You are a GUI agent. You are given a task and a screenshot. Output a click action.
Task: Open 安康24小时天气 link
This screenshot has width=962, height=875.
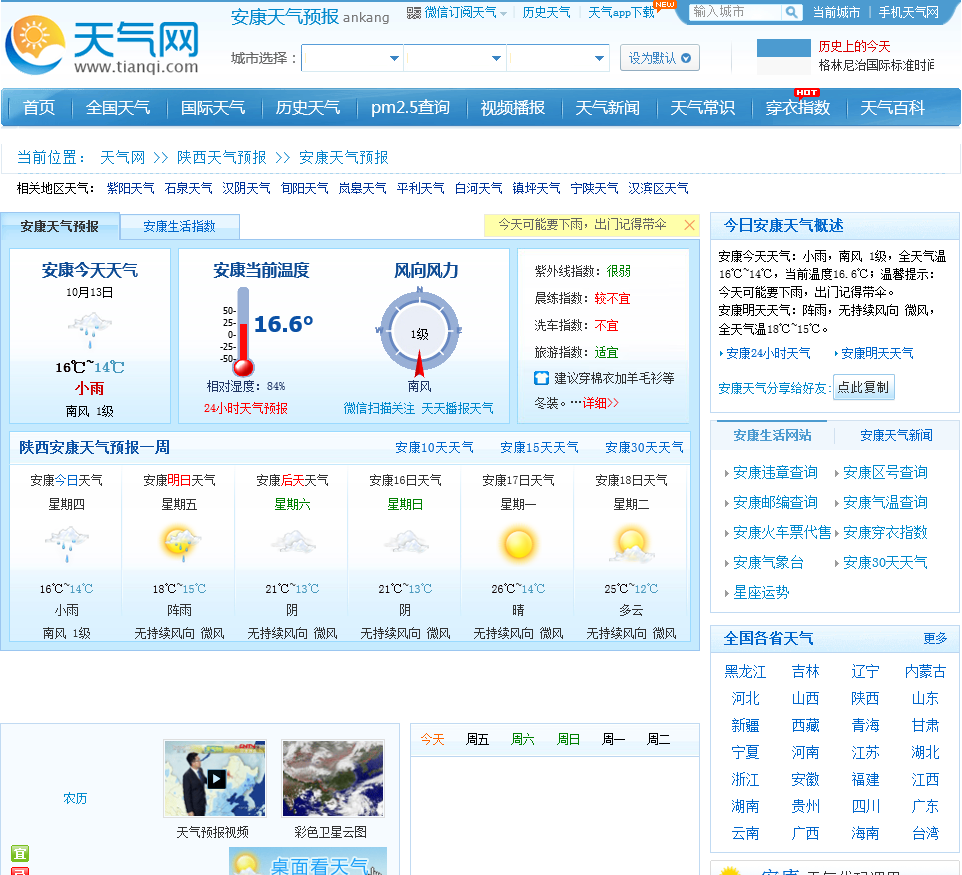768,353
